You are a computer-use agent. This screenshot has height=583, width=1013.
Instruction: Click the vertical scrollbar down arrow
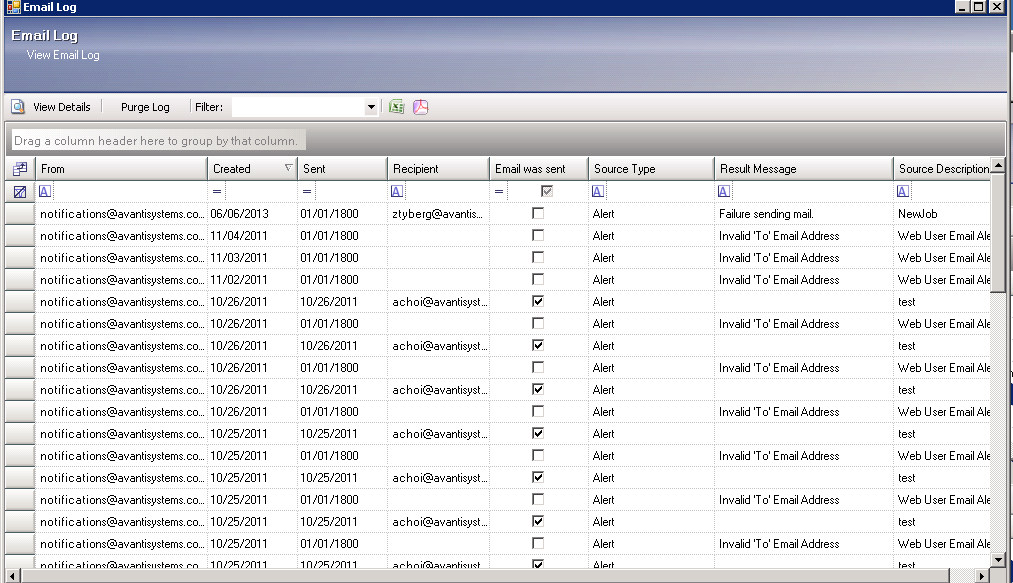(x=998, y=560)
